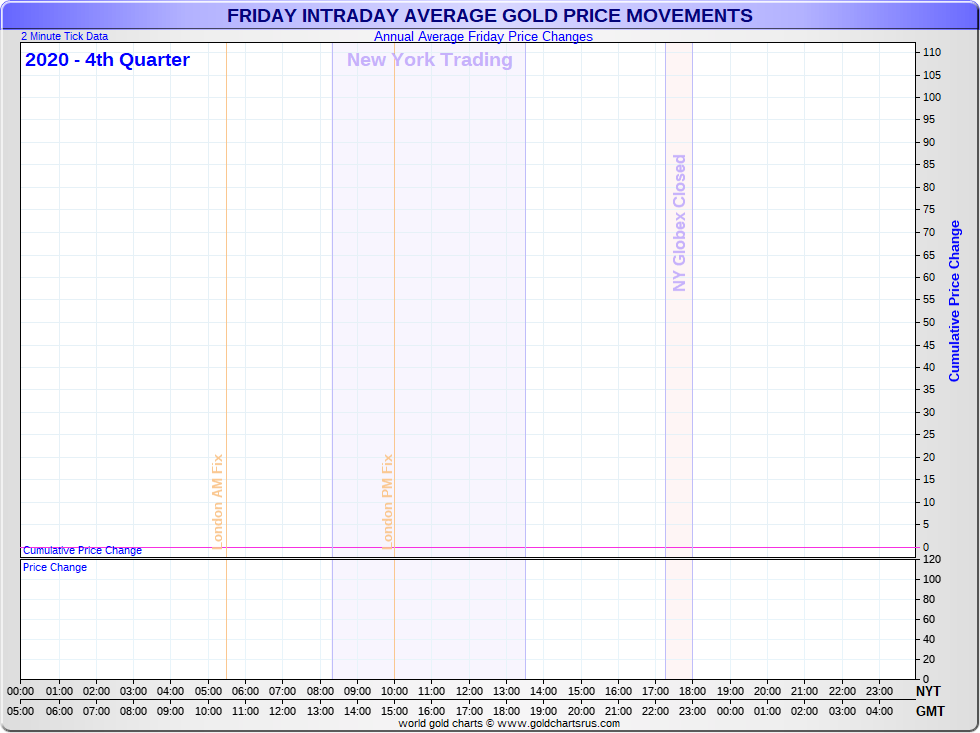
Task: Click the 'NY Globex Closed' vertical label
Action: (680, 223)
